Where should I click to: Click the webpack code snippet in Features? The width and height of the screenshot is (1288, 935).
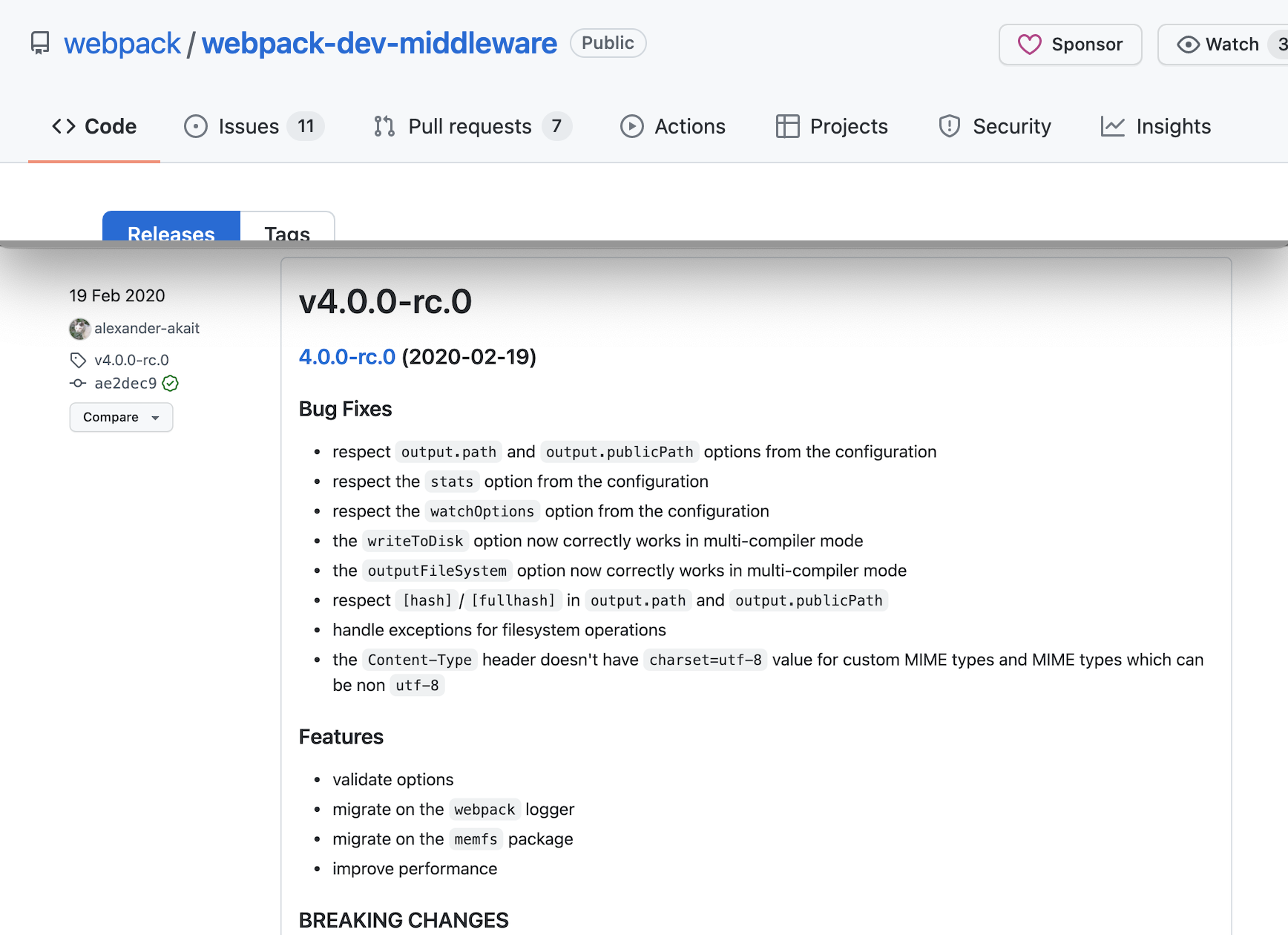tap(484, 810)
